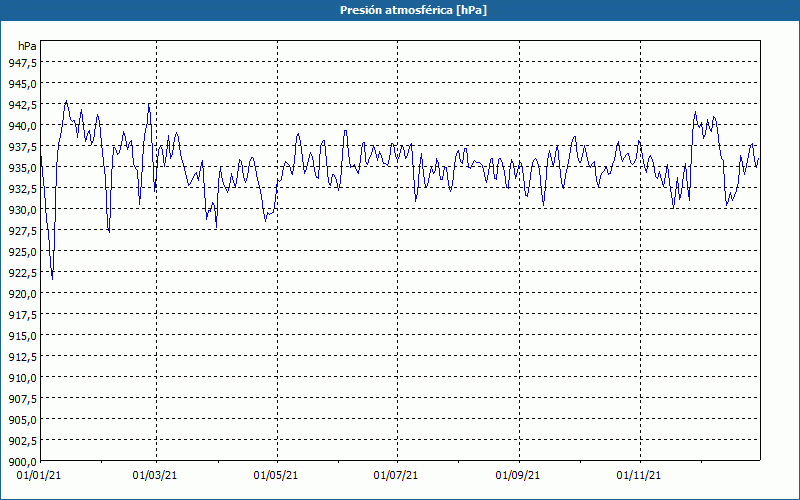This screenshot has width=800, height=500.
Task: Click the 01/09/21 date label
Action: pos(518,476)
